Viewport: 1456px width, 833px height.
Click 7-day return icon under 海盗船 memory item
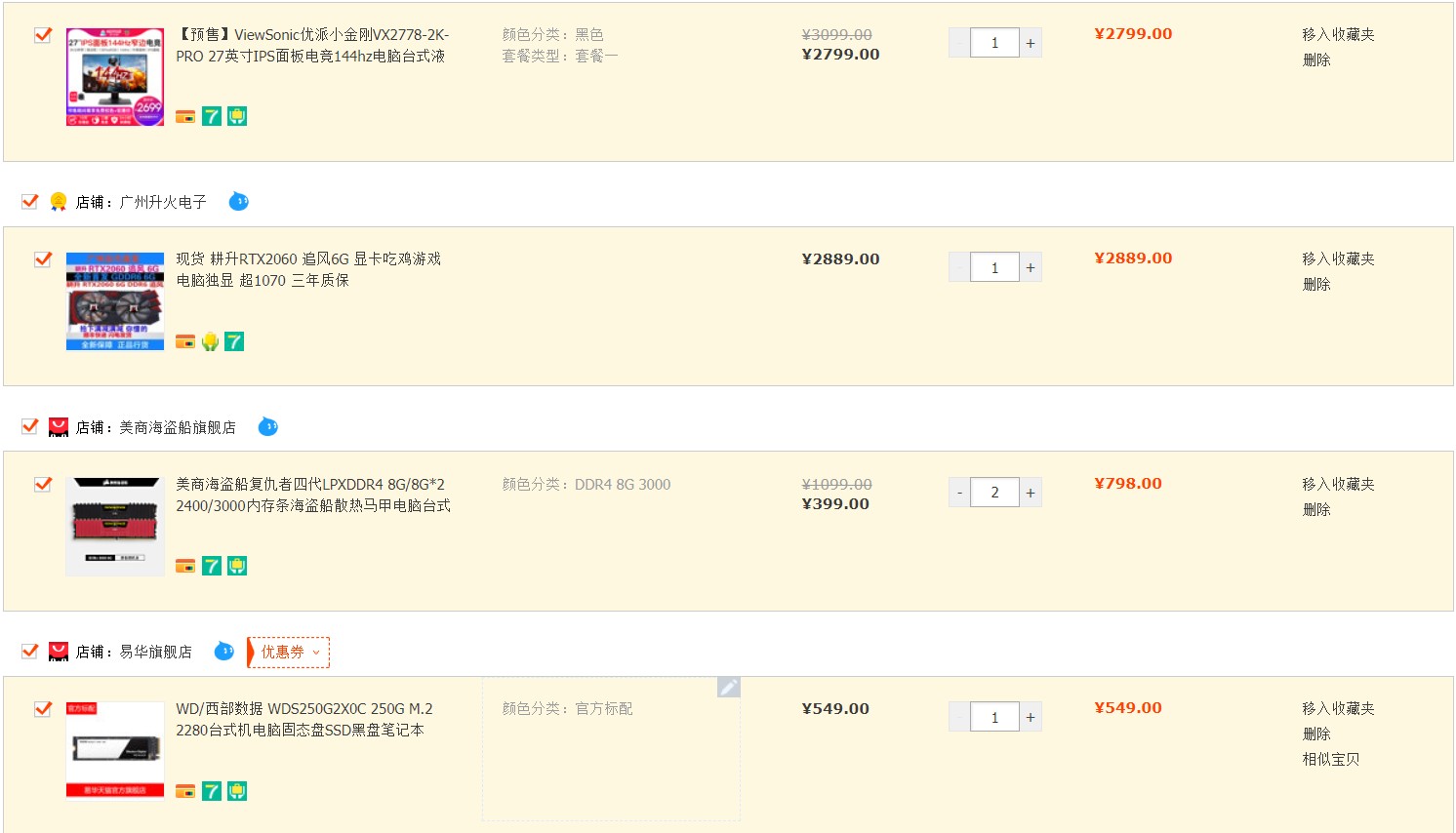pyautogui.click(x=212, y=567)
